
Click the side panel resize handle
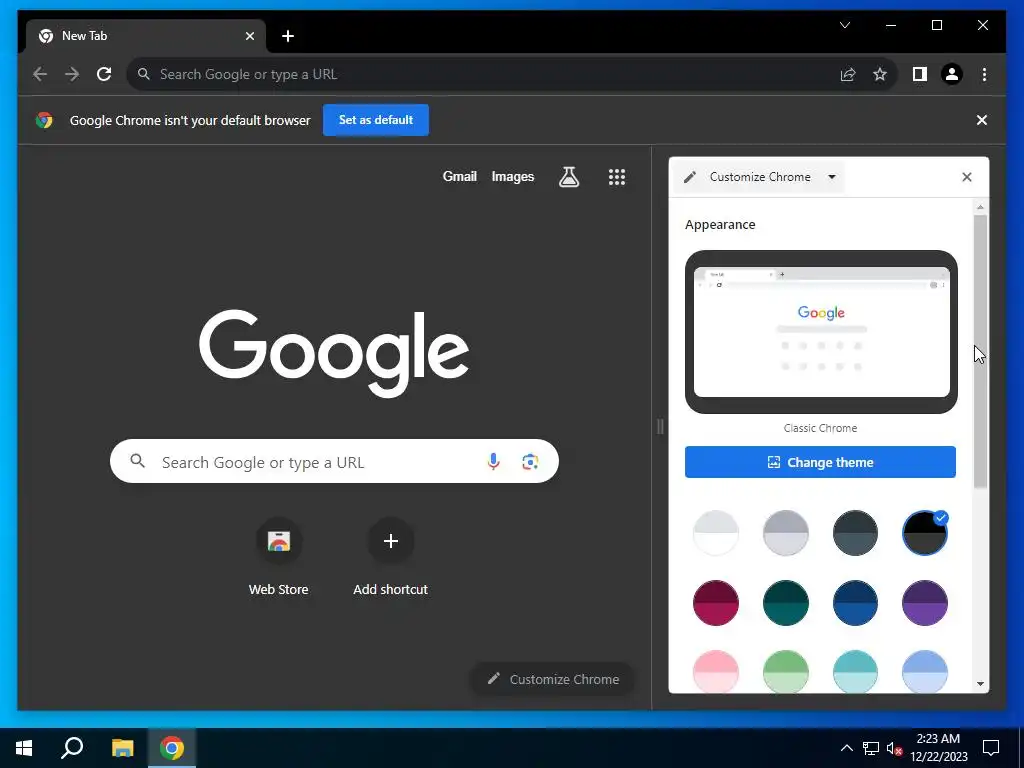click(660, 427)
